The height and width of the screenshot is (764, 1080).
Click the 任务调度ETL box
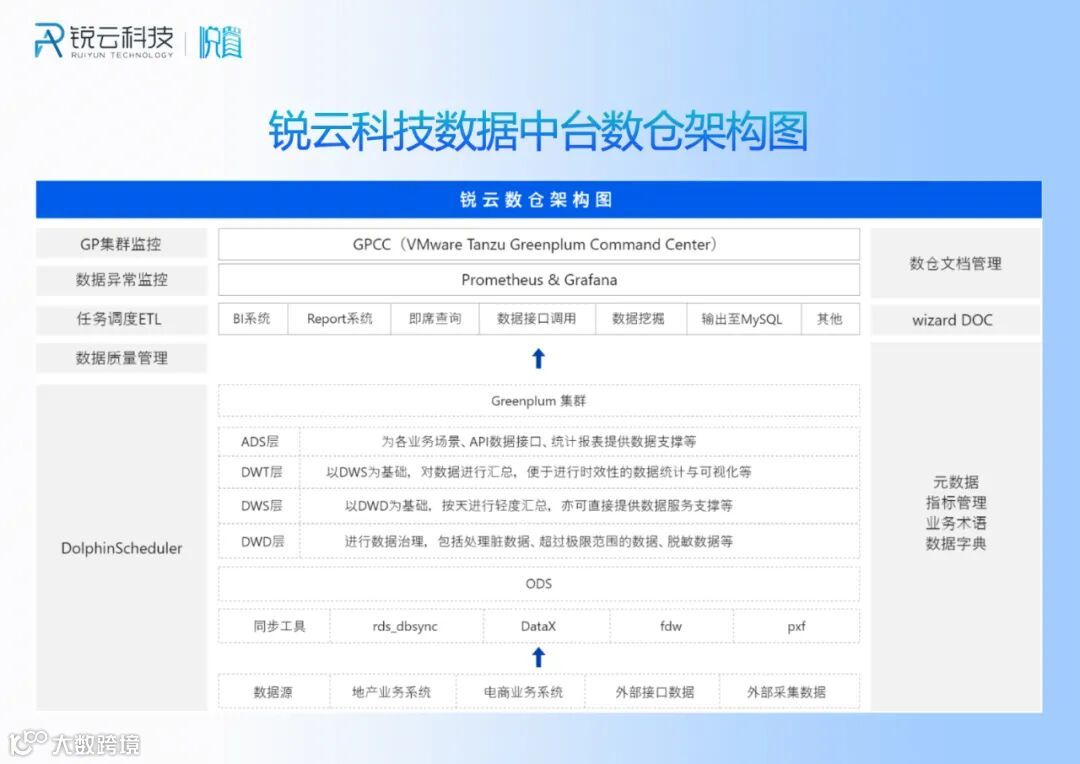coord(121,319)
